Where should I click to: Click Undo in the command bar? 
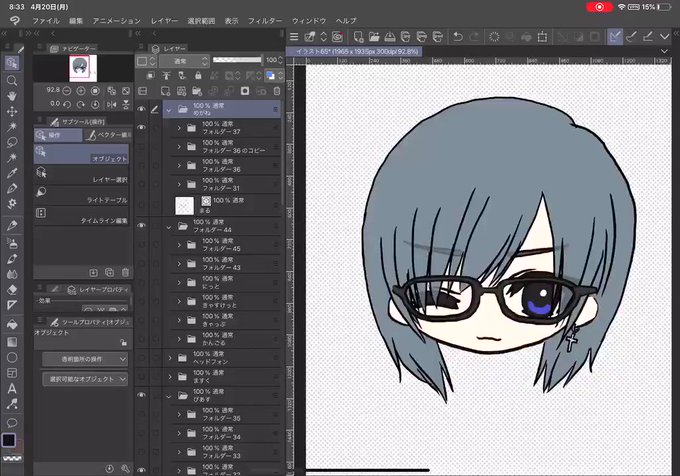pos(457,37)
